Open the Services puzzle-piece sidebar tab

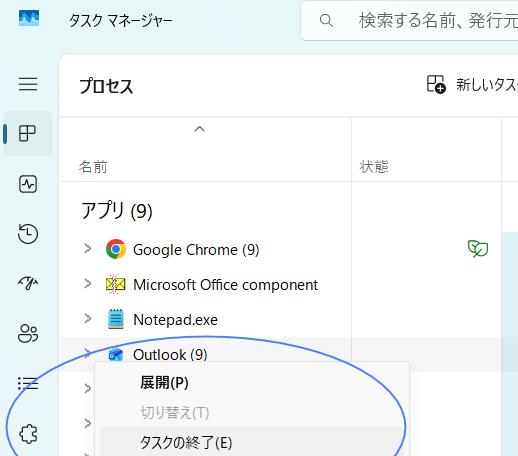(x=28, y=434)
